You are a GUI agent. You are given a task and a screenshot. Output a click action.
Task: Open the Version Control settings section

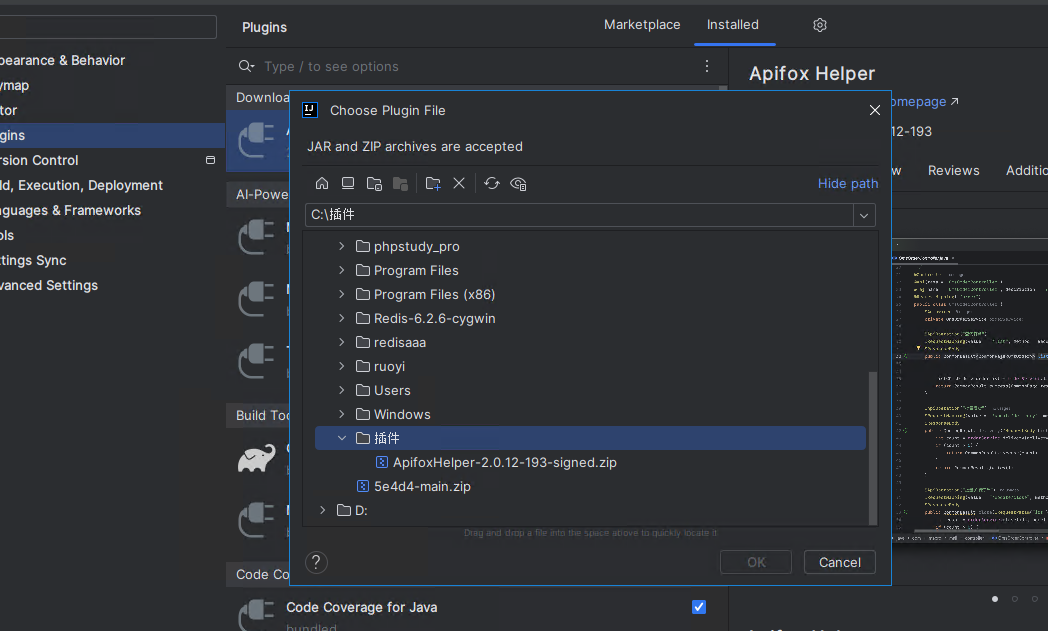[x=39, y=160]
